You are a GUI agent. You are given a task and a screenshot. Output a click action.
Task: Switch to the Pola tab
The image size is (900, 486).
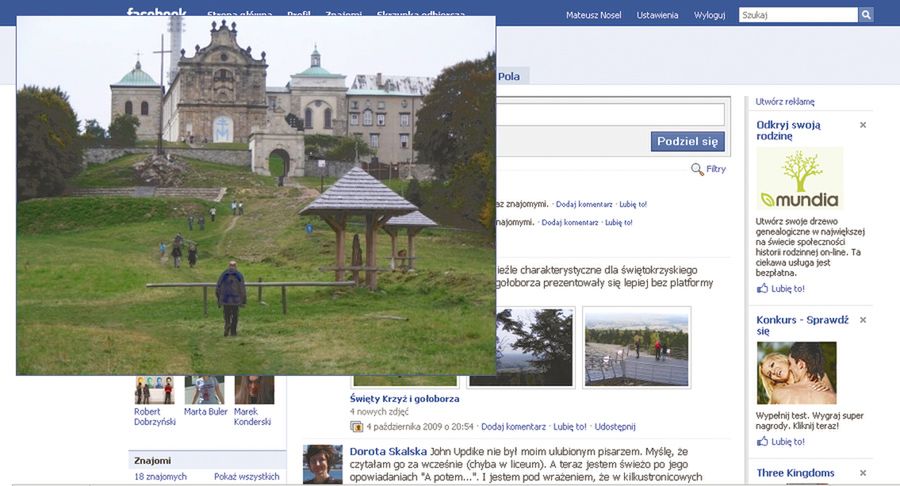tap(509, 76)
